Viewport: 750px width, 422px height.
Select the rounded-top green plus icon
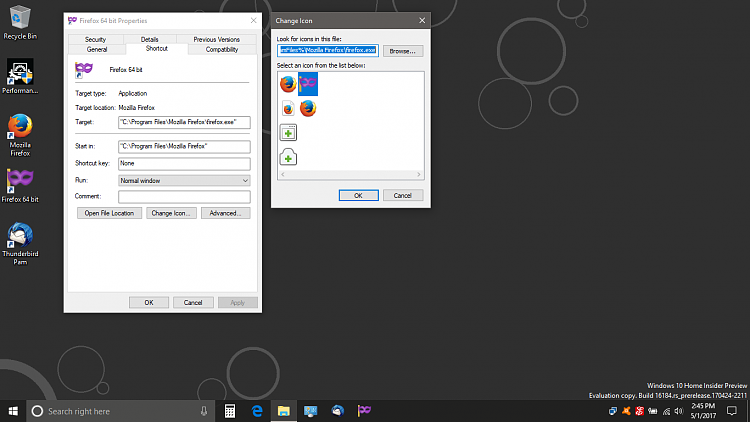(x=288, y=157)
